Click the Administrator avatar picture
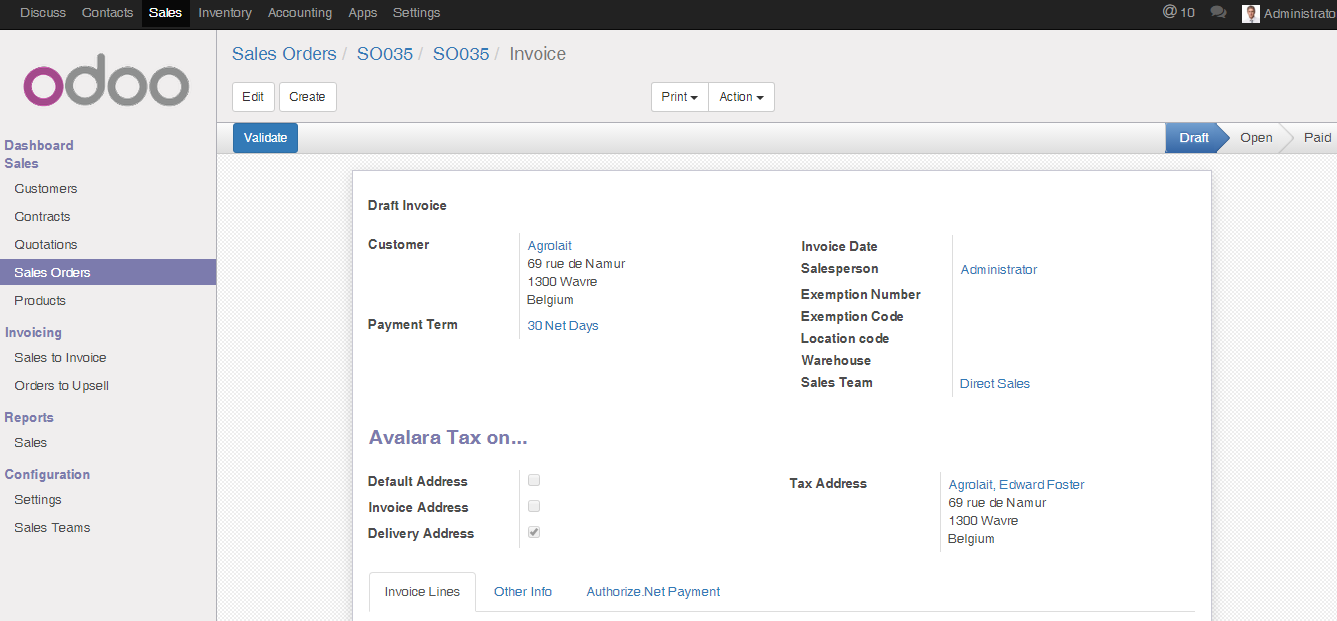 (x=1250, y=13)
